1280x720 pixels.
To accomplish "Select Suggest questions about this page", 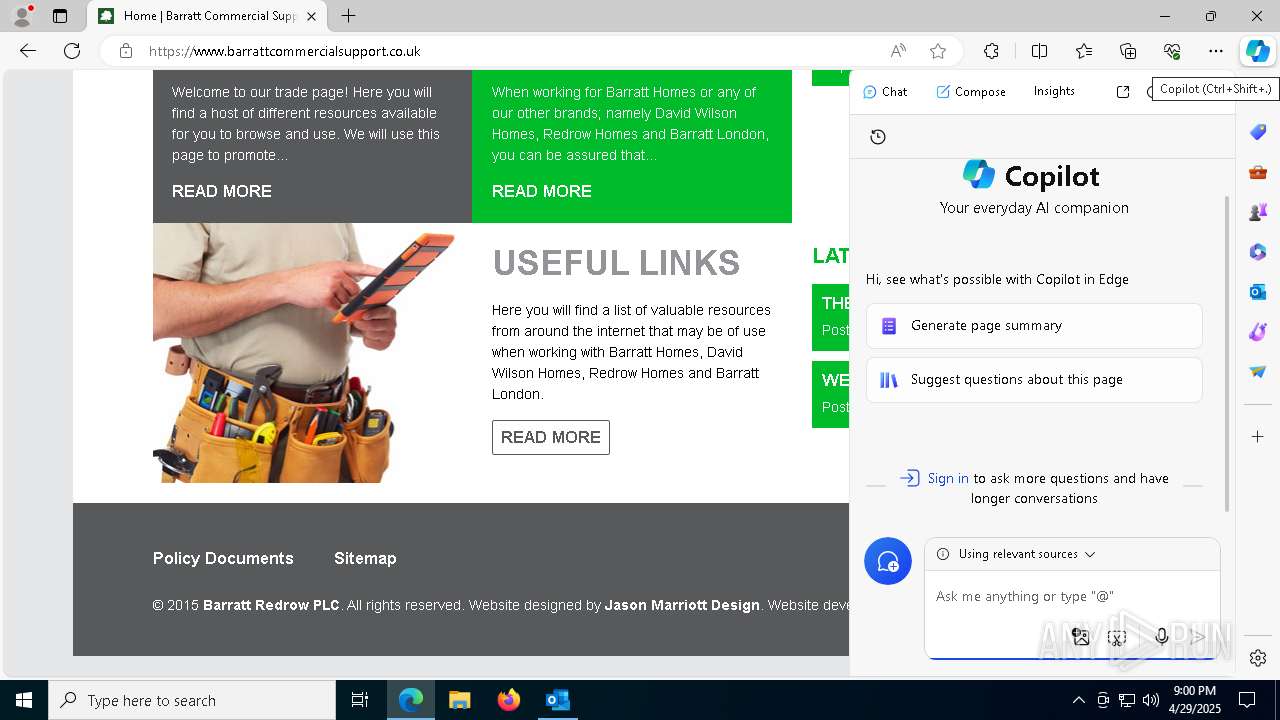I will click(x=1034, y=380).
